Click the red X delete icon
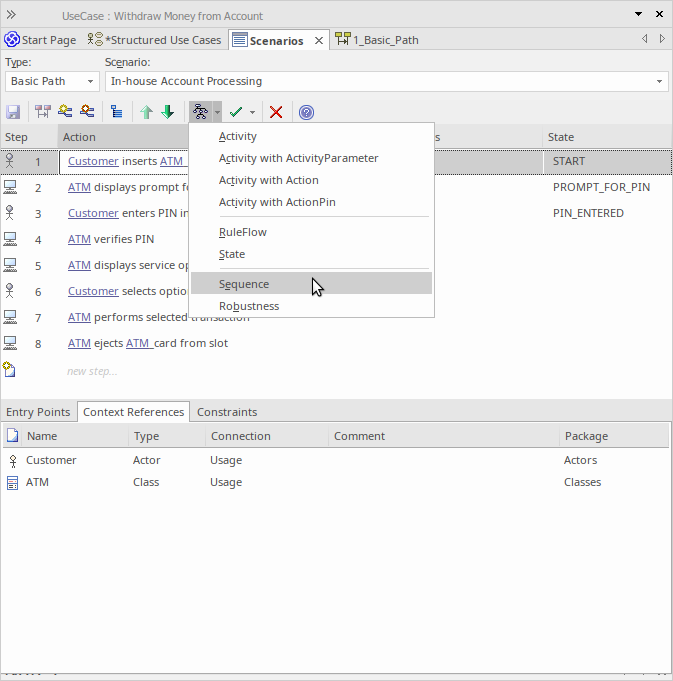The image size is (673, 681). 277,113
